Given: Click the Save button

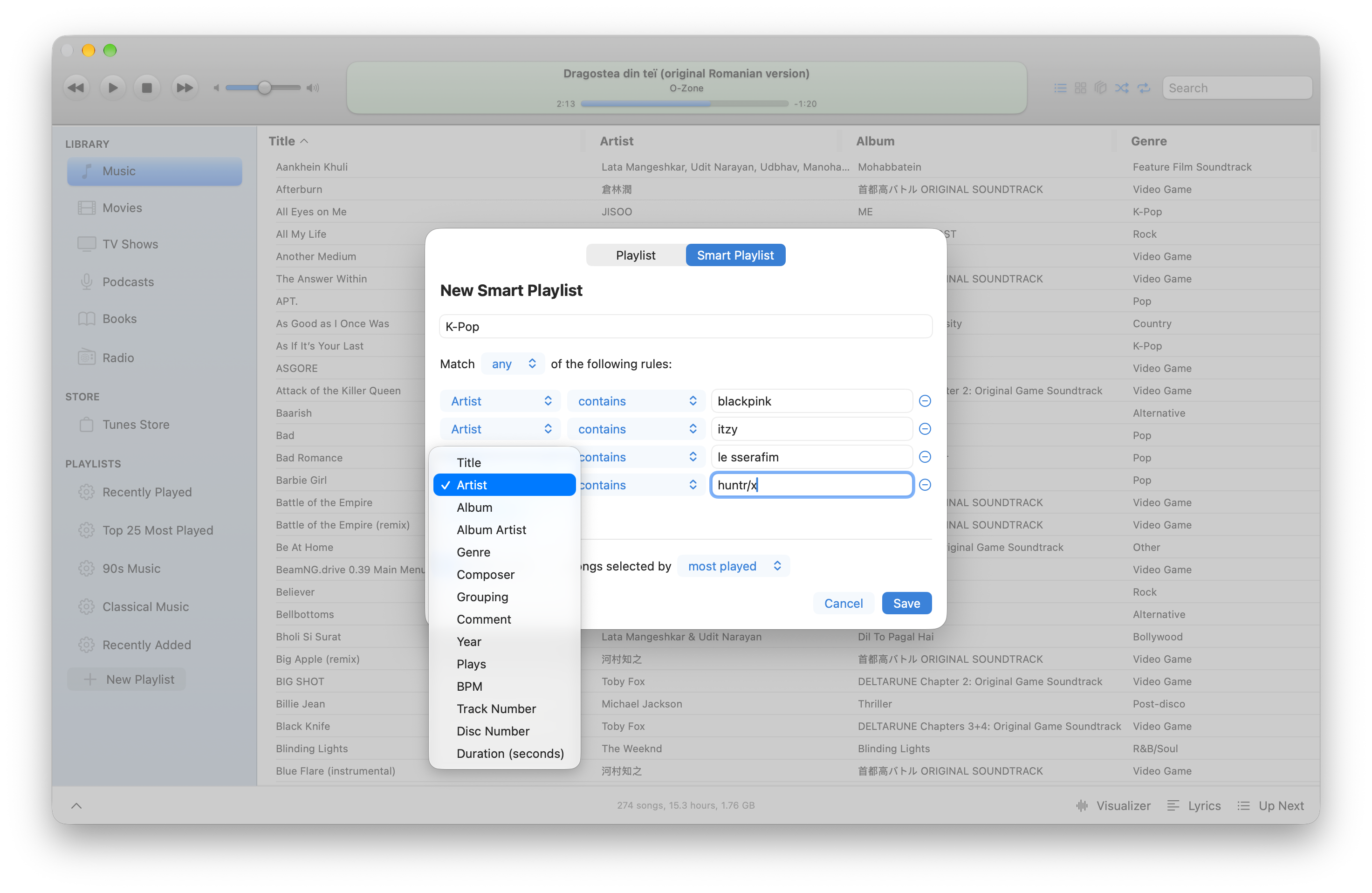Looking at the screenshot, I should 906,603.
